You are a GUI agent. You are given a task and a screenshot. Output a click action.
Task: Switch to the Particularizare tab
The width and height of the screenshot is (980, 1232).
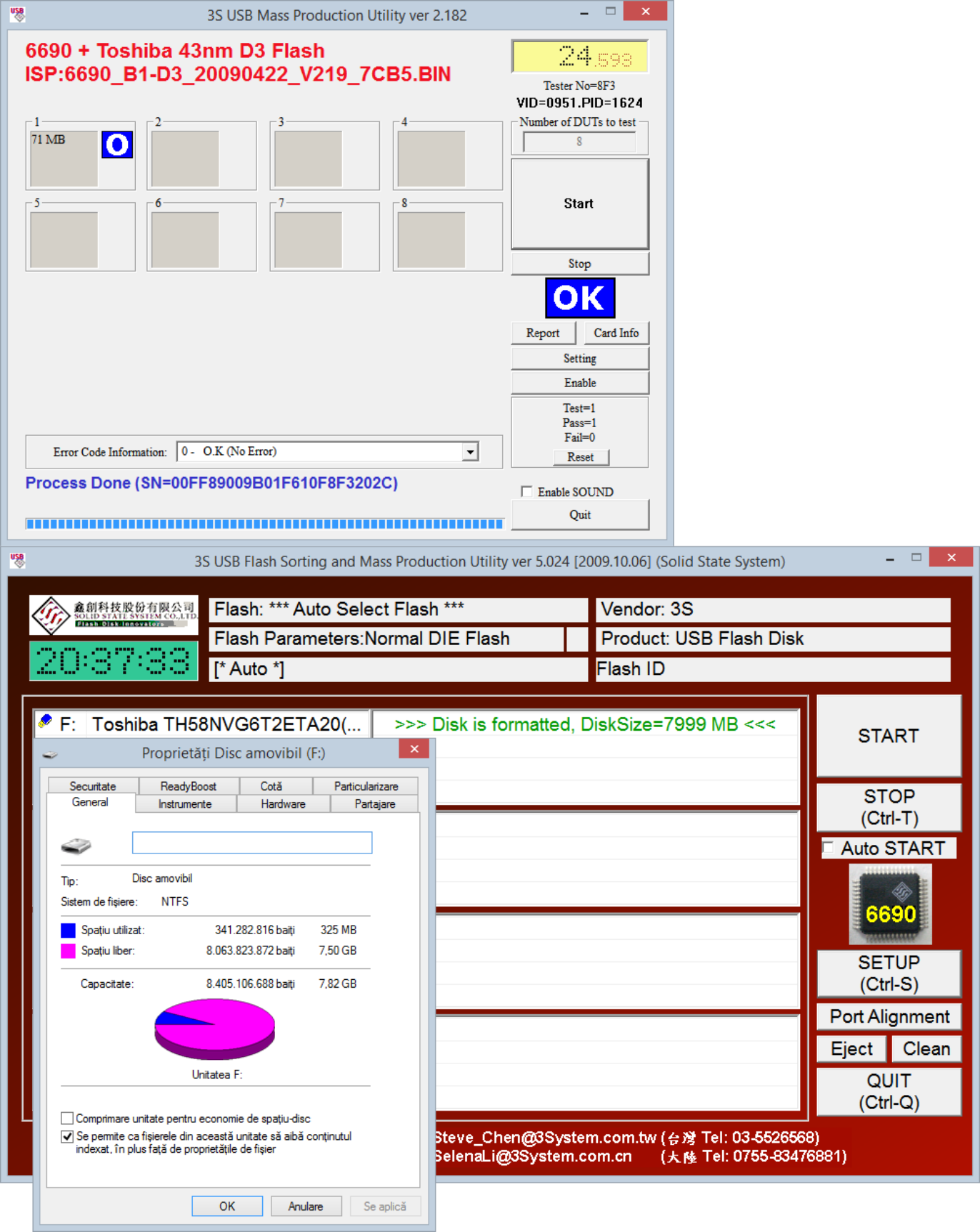(x=366, y=786)
